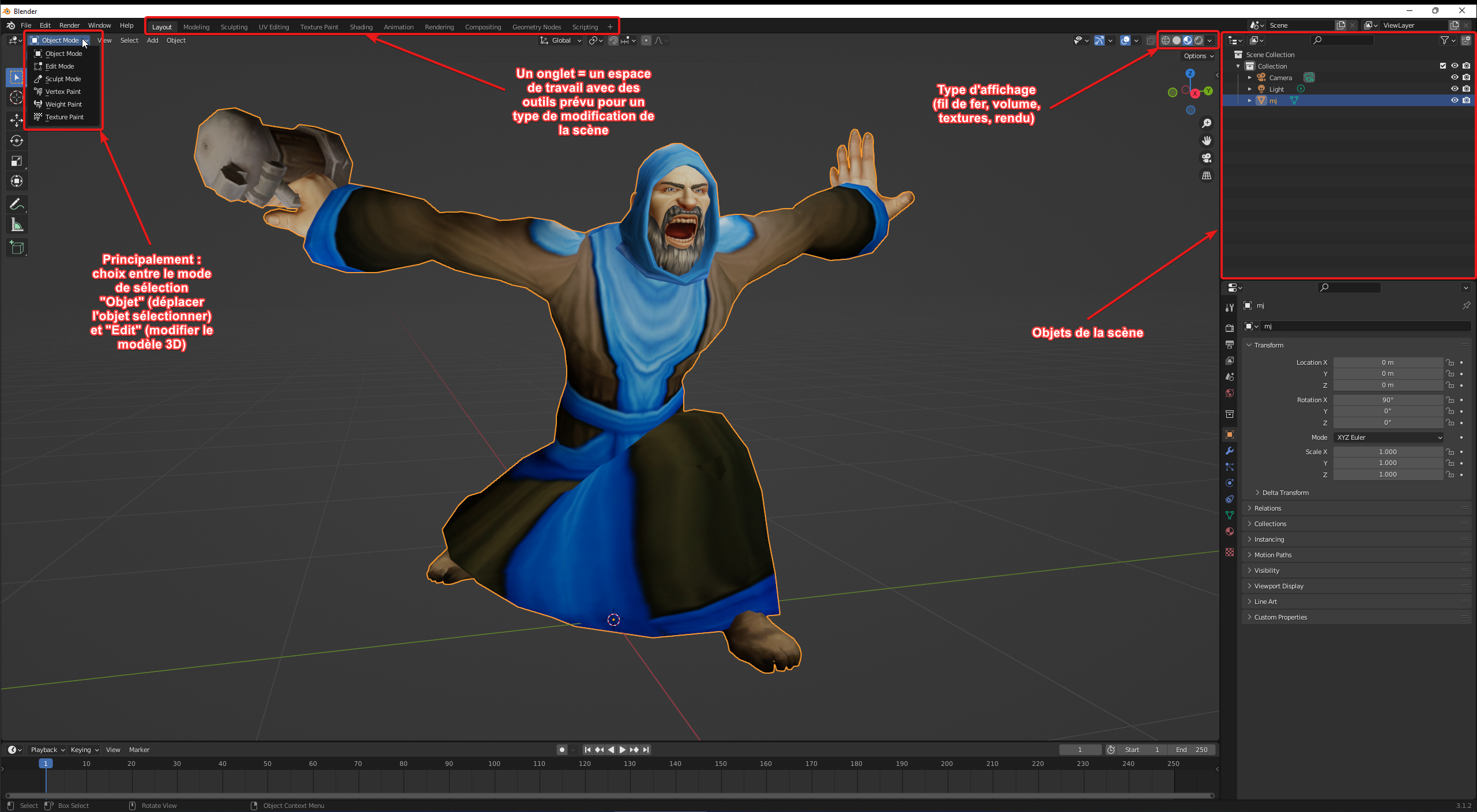Toggle proportional editing in the header
This screenshot has width=1477, height=812.
click(x=646, y=40)
